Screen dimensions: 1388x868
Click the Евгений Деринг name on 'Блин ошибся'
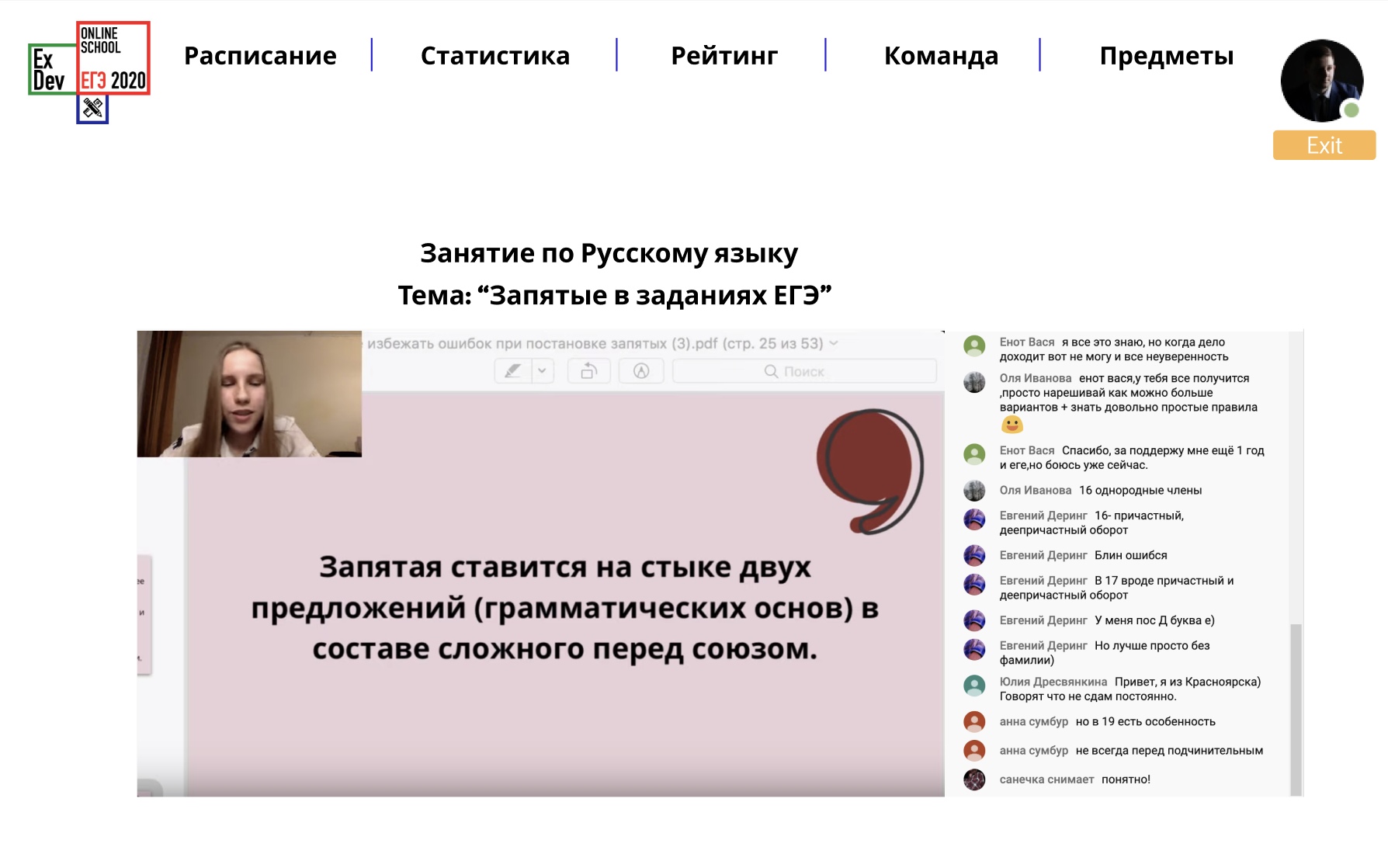[1043, 556]
